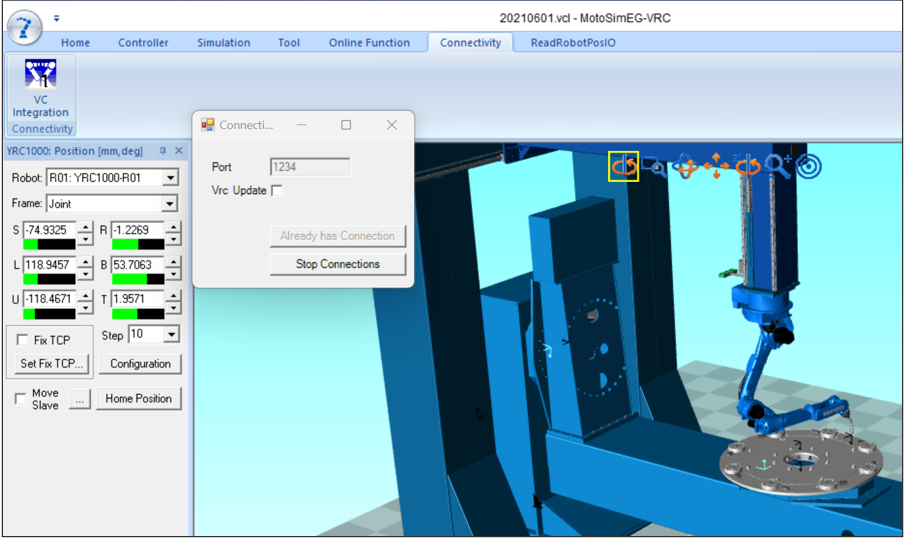
Task: Decrease the U axis value with down arrow
Action: coord(85,307)
